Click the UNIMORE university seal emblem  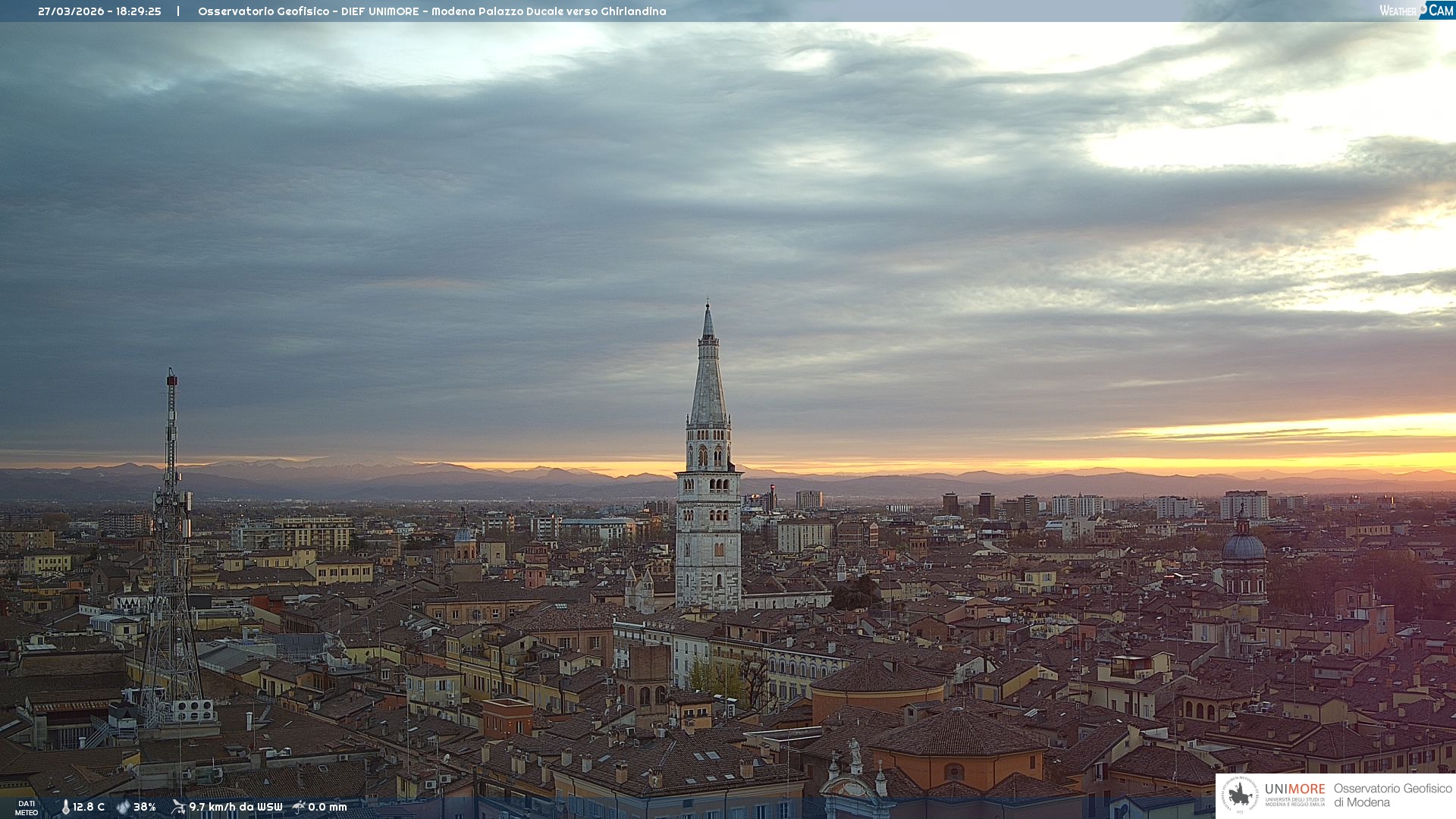pos(1240,795)
